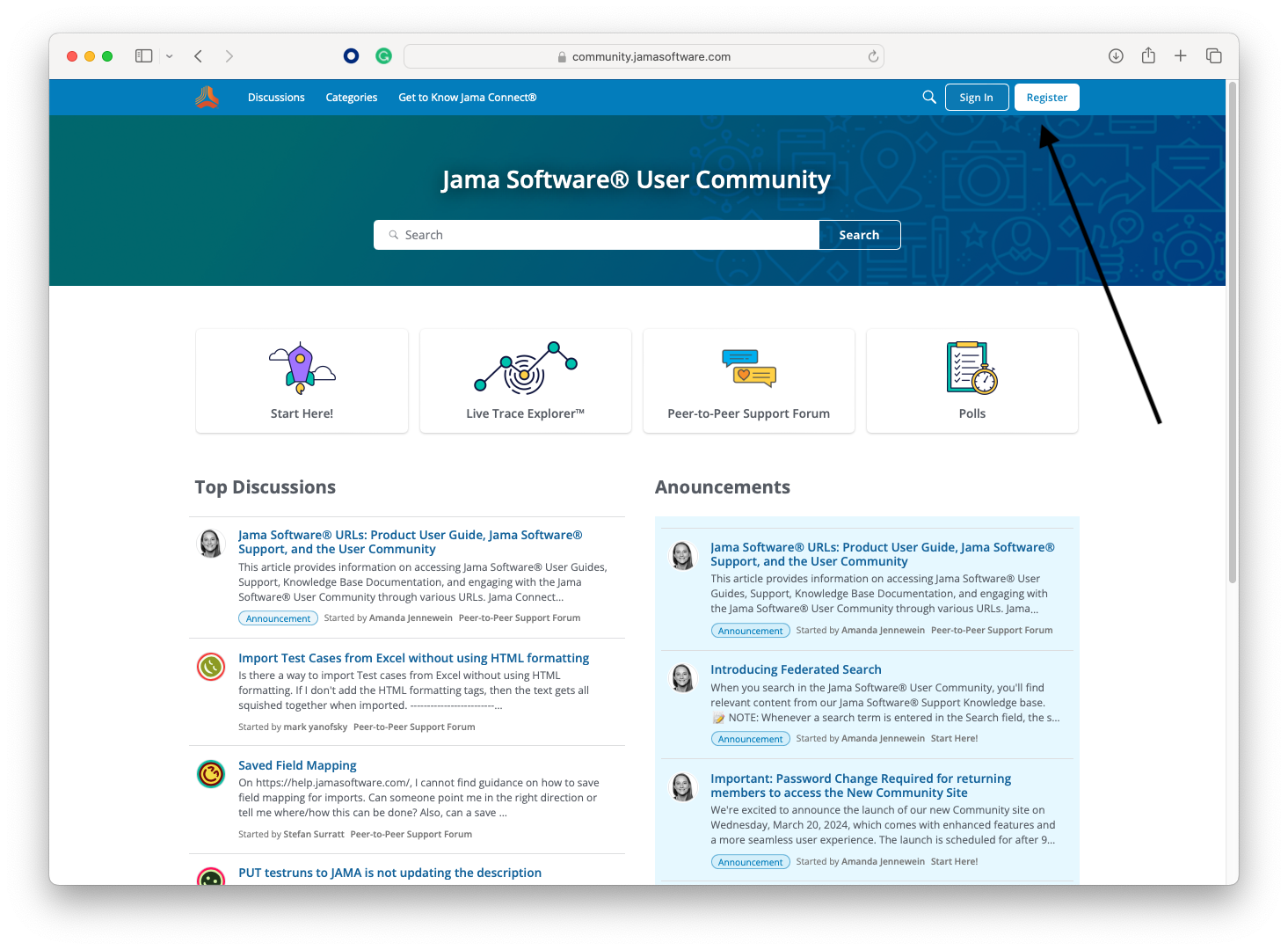Toggle the Safari sidebar icon

pos(144,56)
